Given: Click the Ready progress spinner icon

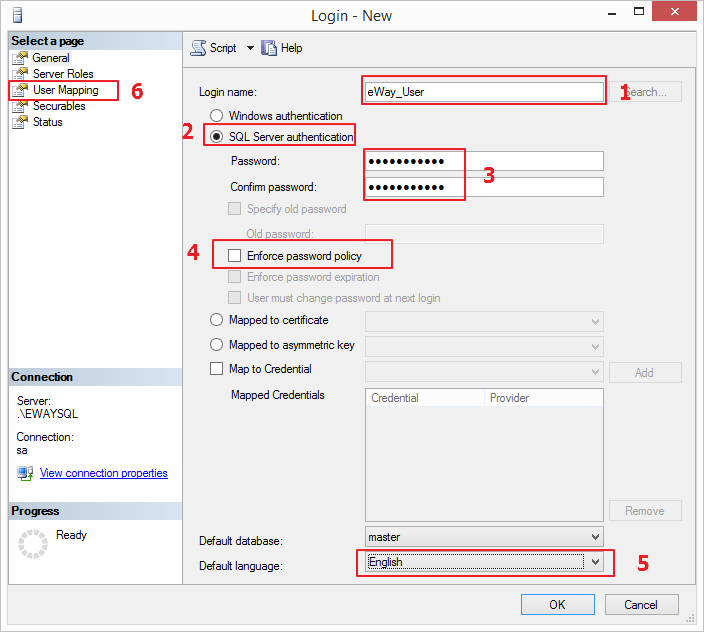Looking at the screenshot, I should pyautogui.click(x=33, y=544).
